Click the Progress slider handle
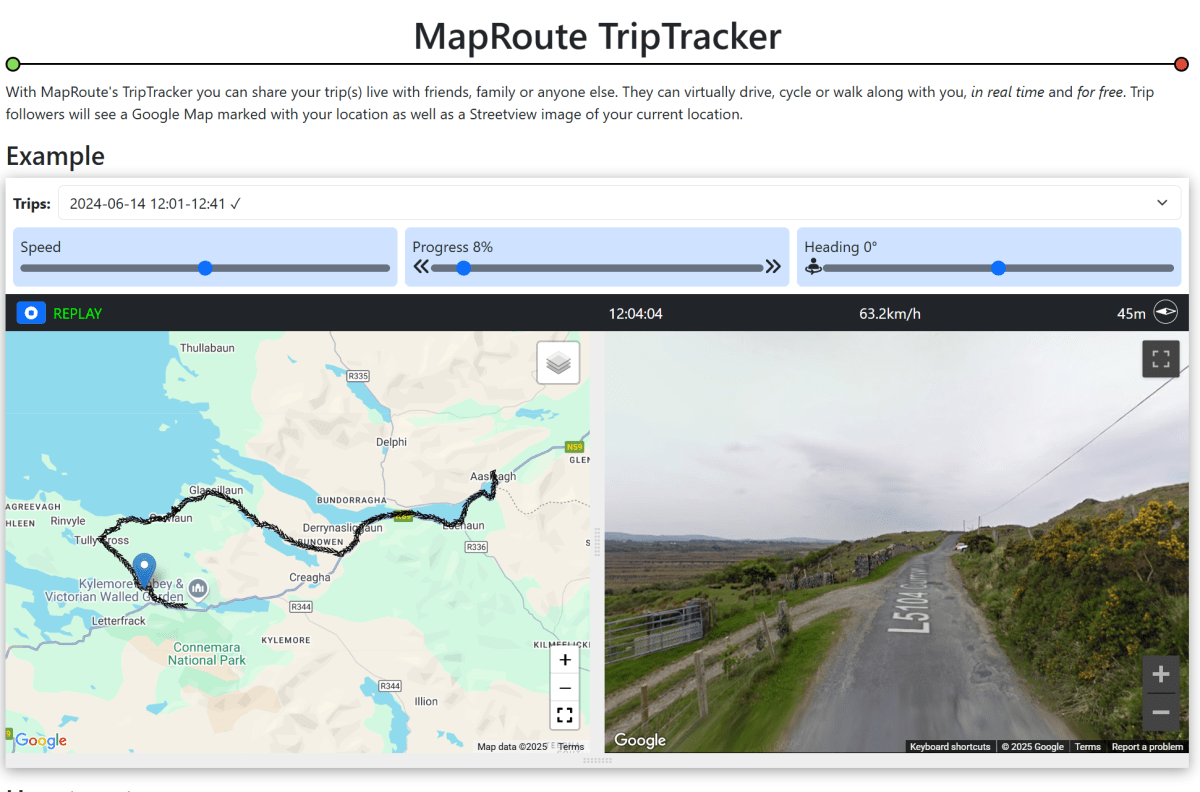 coord(463,268)
